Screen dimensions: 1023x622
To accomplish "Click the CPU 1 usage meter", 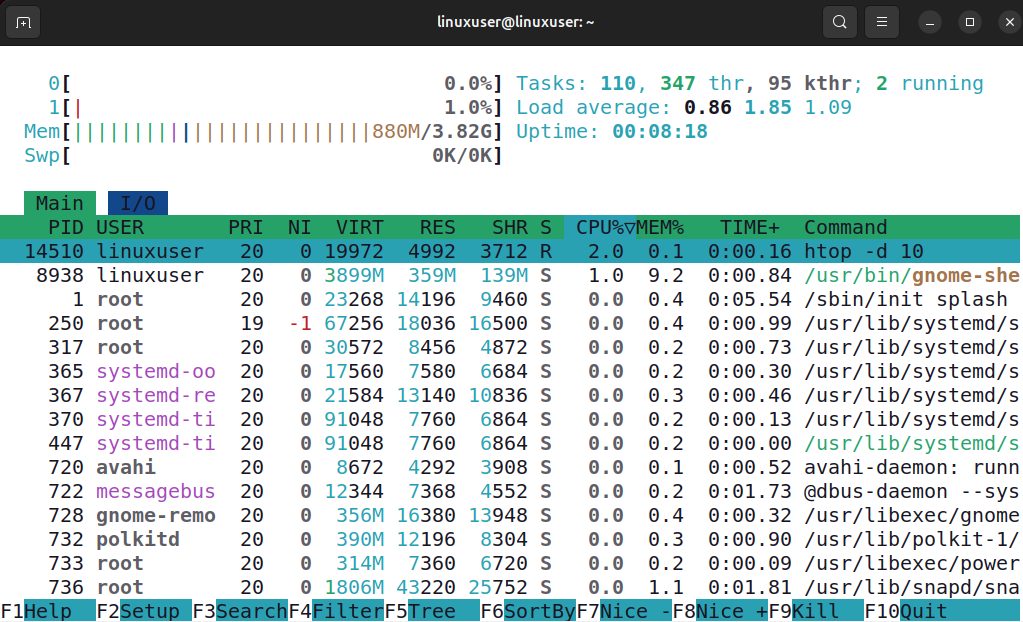I will tap(275, 107).
